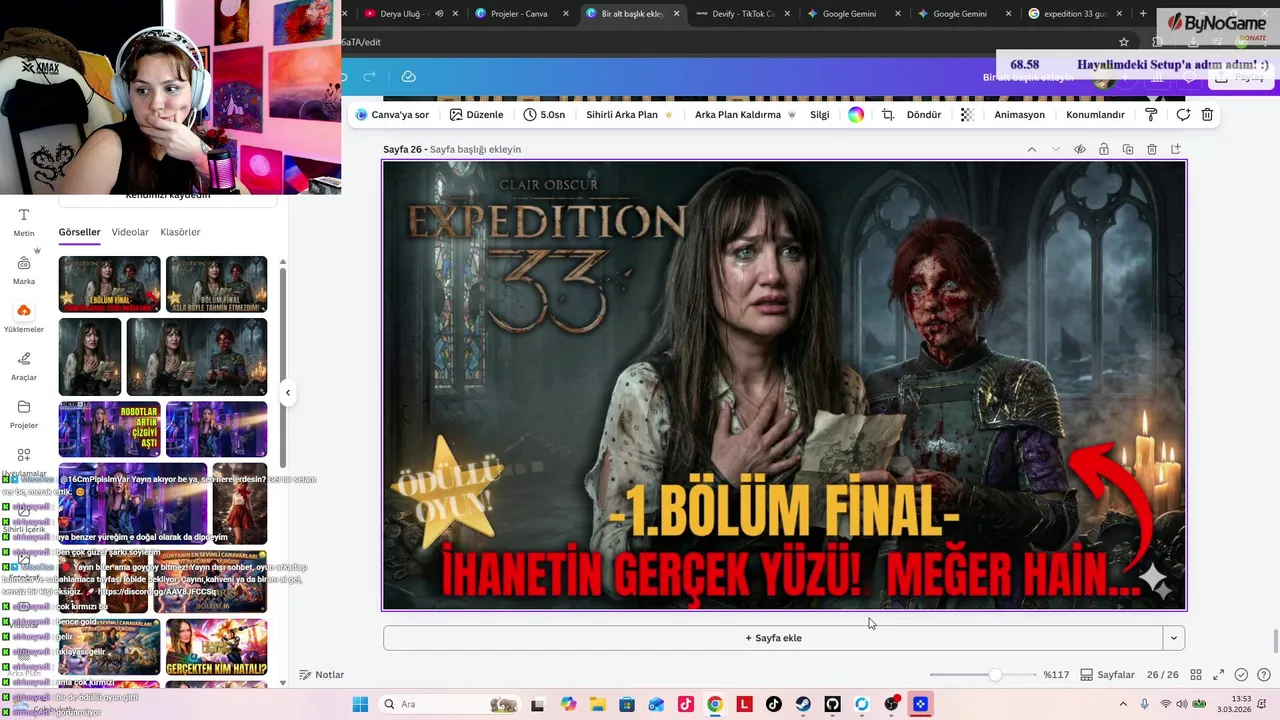Move page 26 up with chevron
The image size is (1280, 720).
[1031, 149]
